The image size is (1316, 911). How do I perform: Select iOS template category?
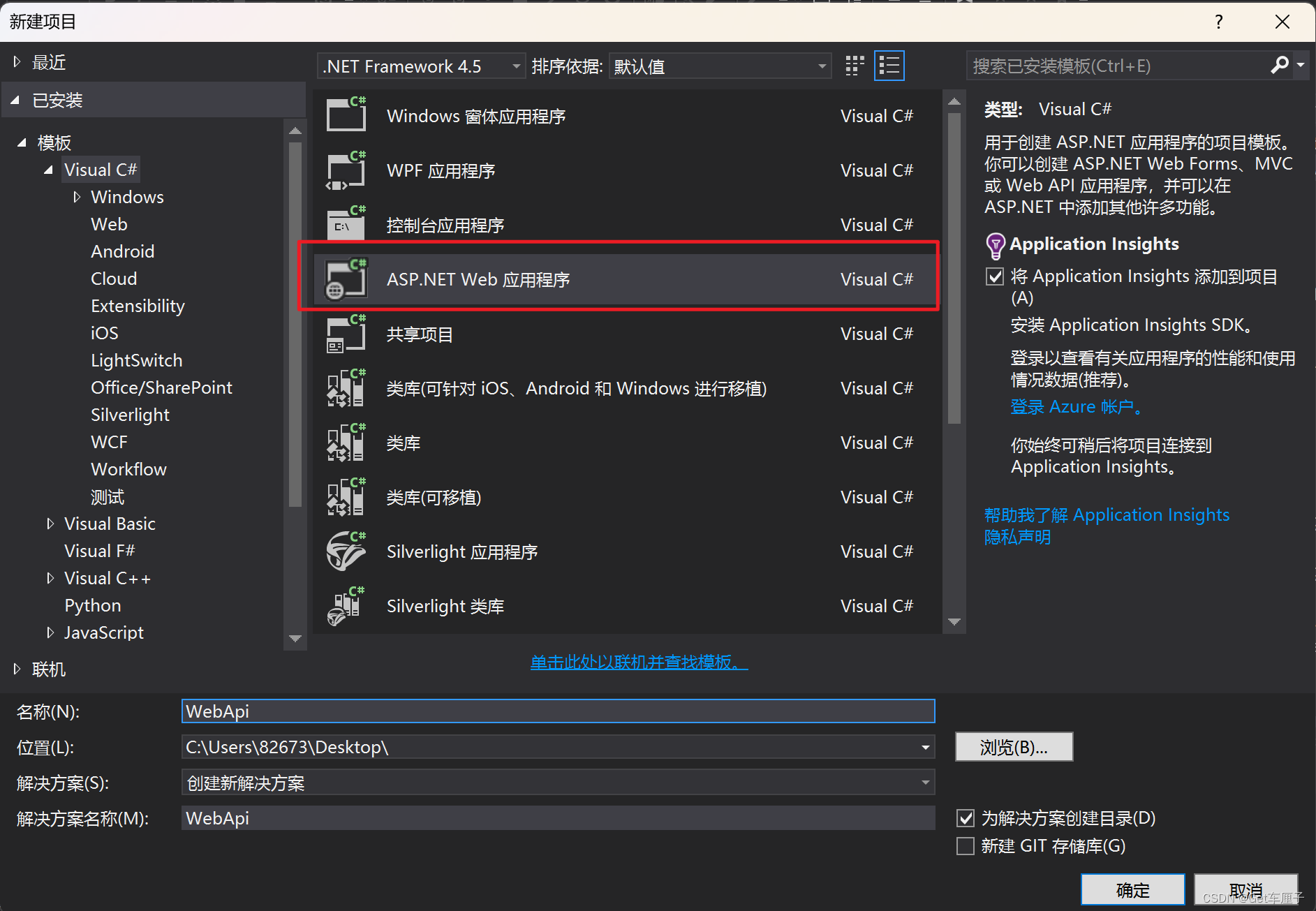tap(104, 333)
